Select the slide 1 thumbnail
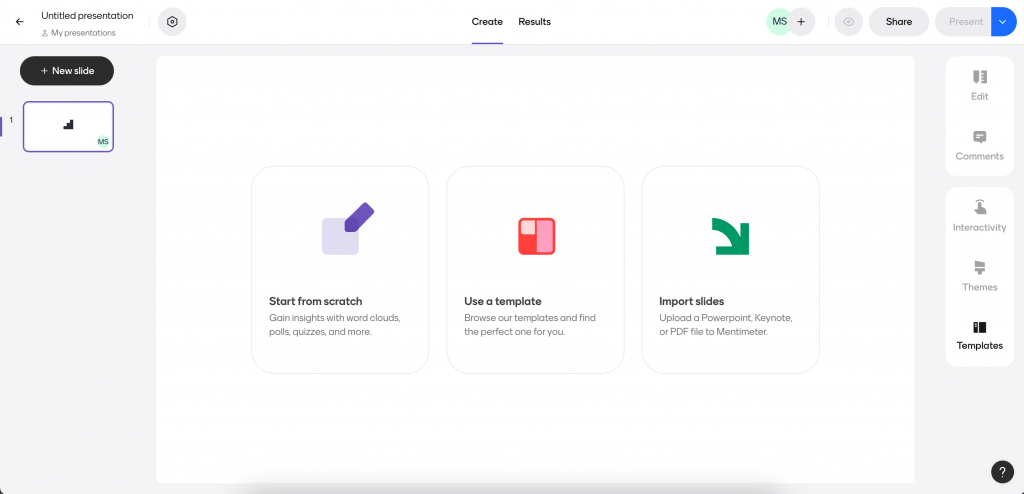Screen dimensions: 1024x494 (68, 127)
